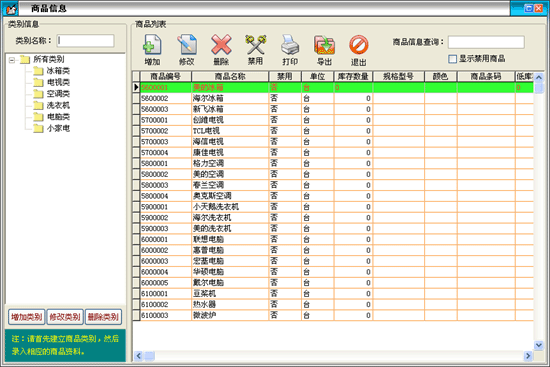Select the 小家电 folder icon
This screenshot has width=550, height=367.
coord(38,128)
